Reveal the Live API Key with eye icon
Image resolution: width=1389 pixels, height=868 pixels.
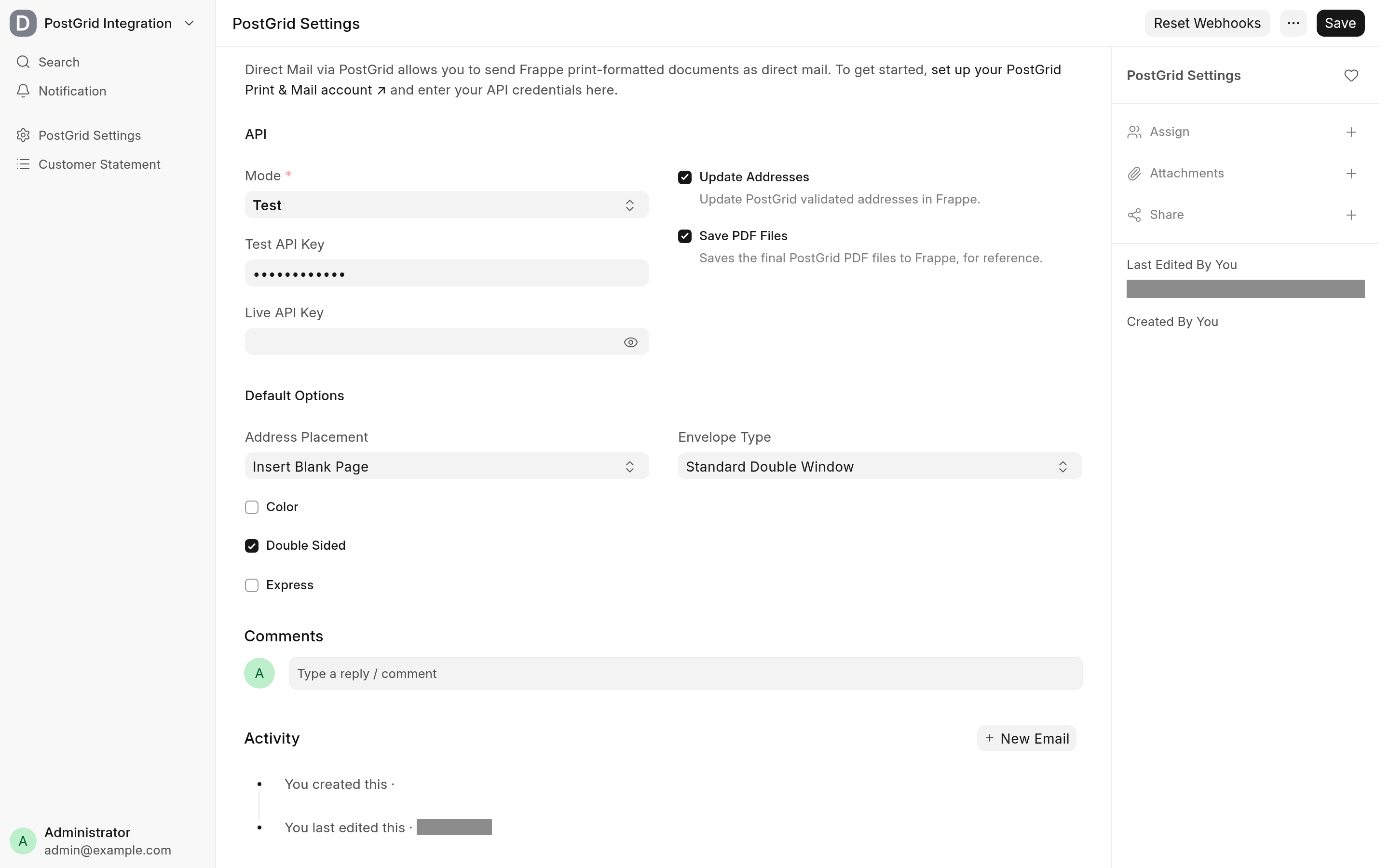(630, 342)
